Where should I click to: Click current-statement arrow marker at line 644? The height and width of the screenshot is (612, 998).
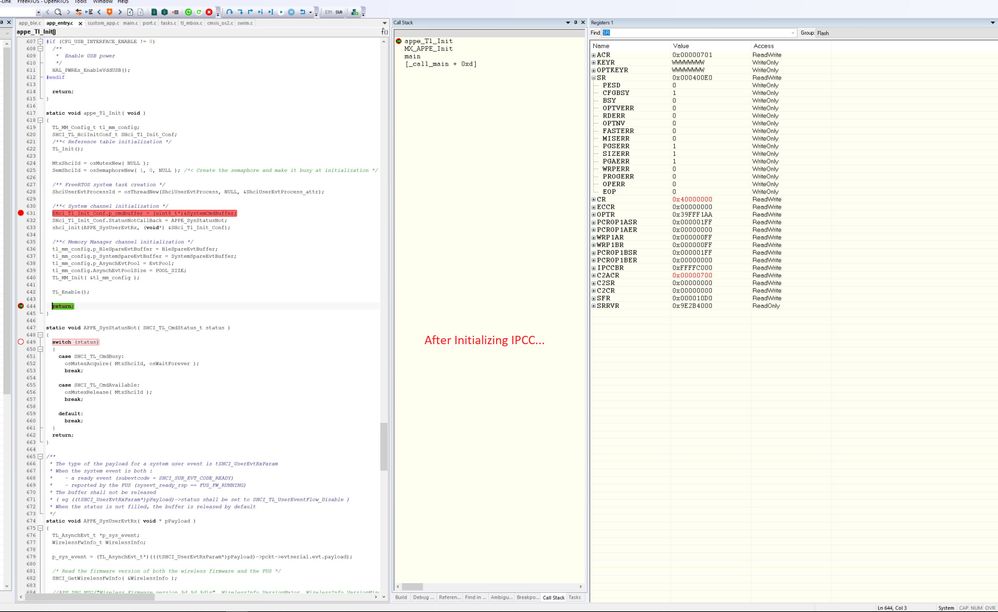tap(20, 306)
